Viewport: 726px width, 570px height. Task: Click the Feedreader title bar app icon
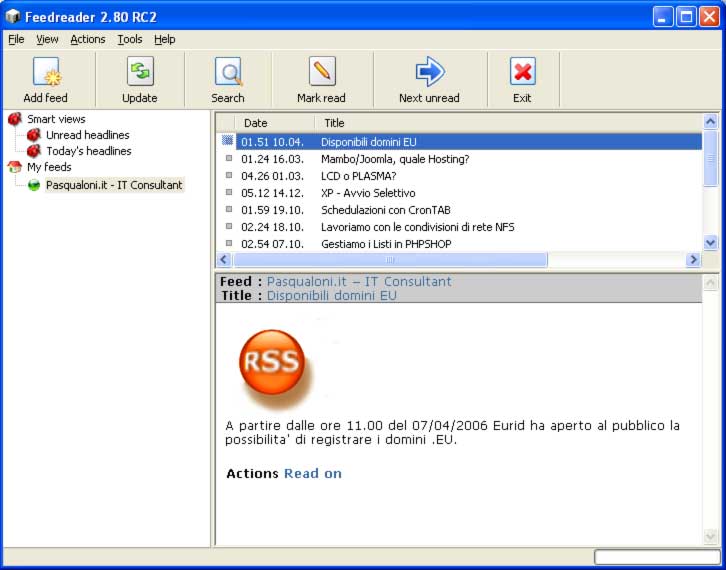13,17
